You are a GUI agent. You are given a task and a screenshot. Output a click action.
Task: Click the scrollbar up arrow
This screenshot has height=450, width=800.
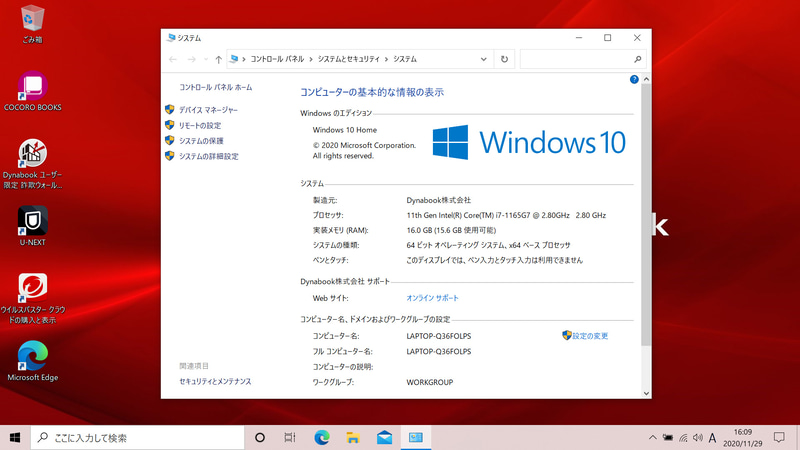[x=646, y=79]
